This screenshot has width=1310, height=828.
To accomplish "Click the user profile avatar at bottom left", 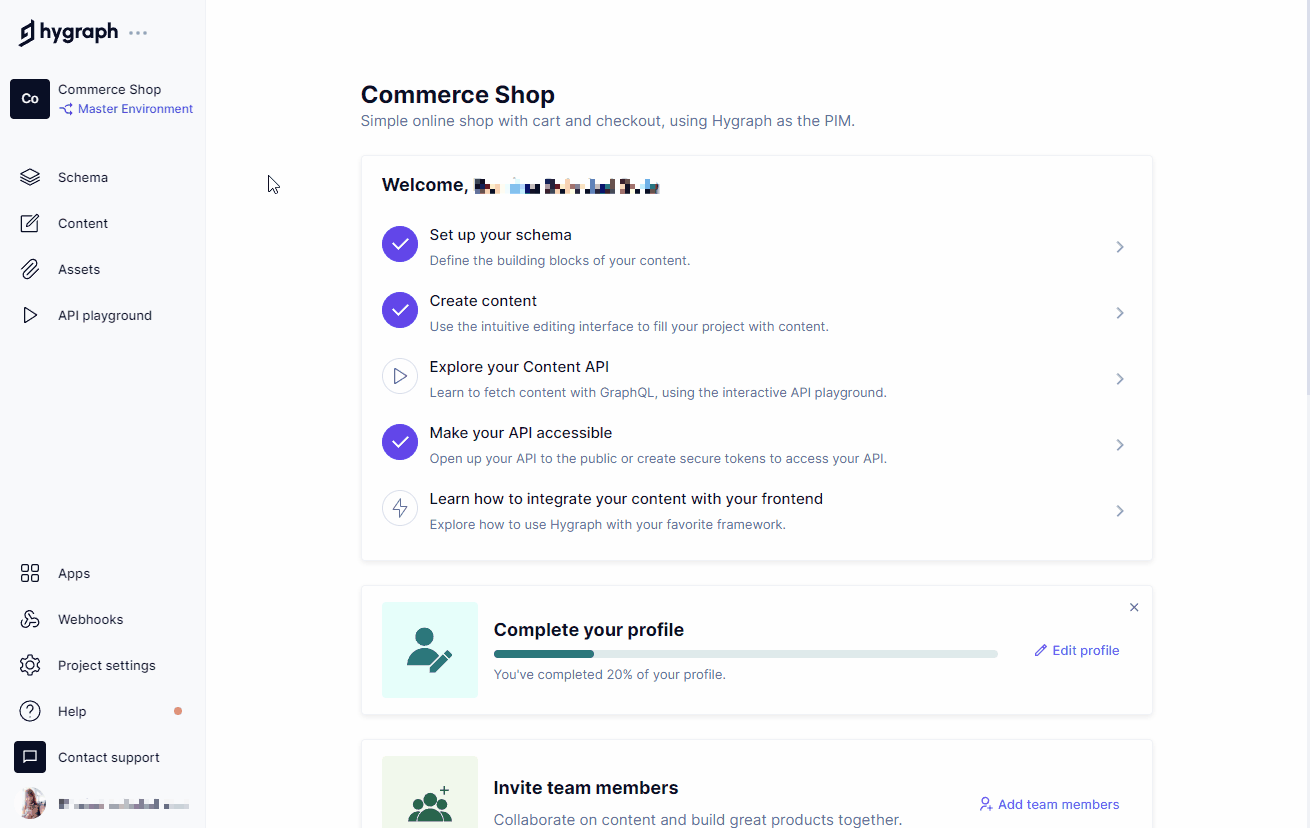I will (30, 804).
